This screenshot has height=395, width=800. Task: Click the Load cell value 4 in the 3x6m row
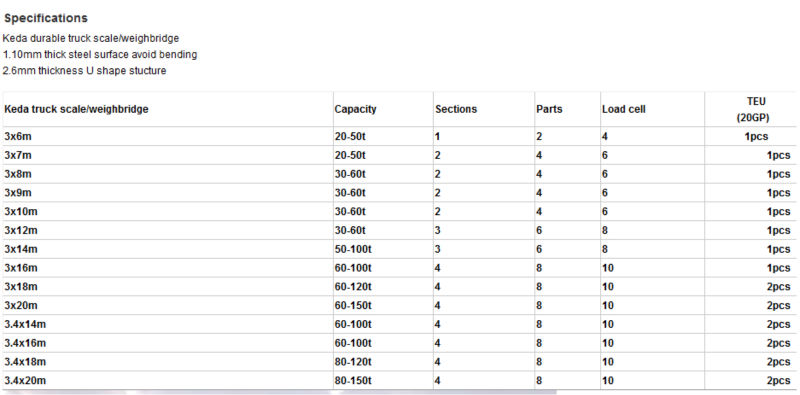click(x=605, y=136)
